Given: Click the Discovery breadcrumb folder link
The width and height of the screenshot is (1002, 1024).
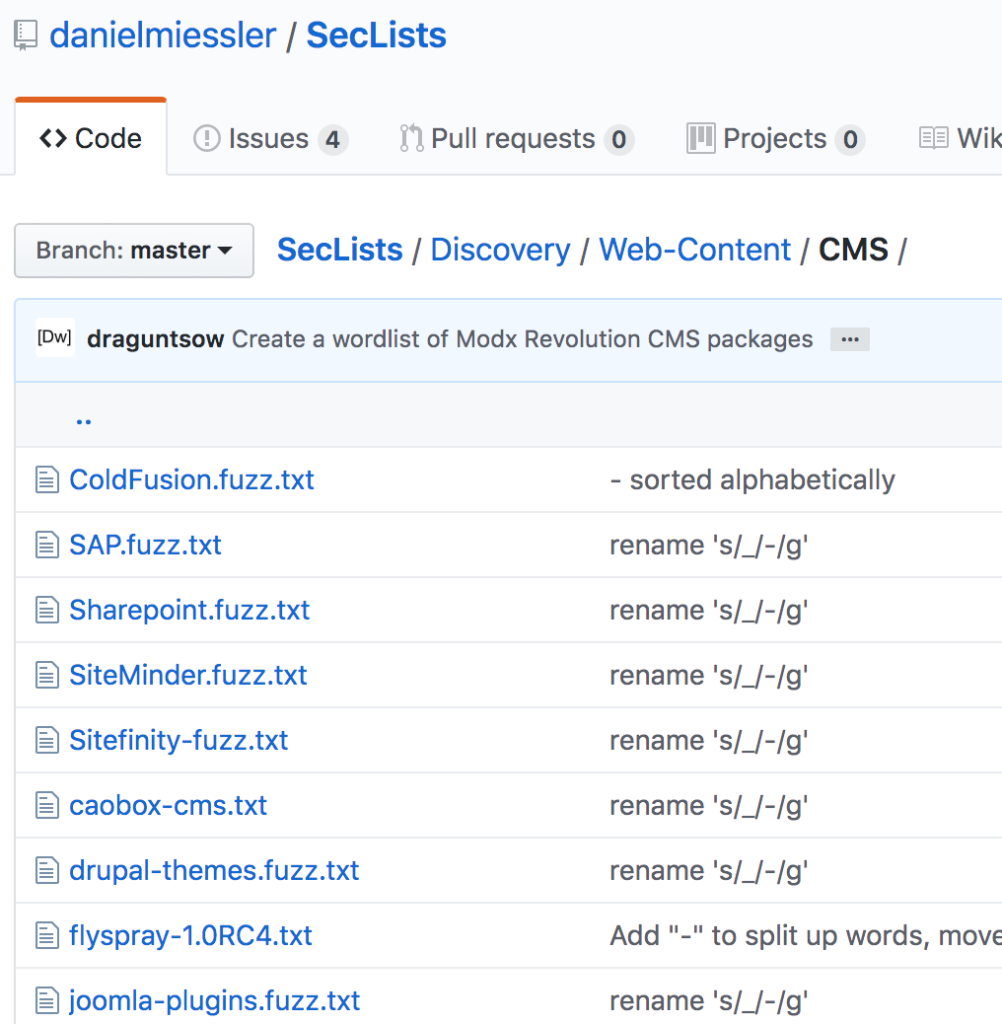Looking at the screenshot, I should 500,250.
